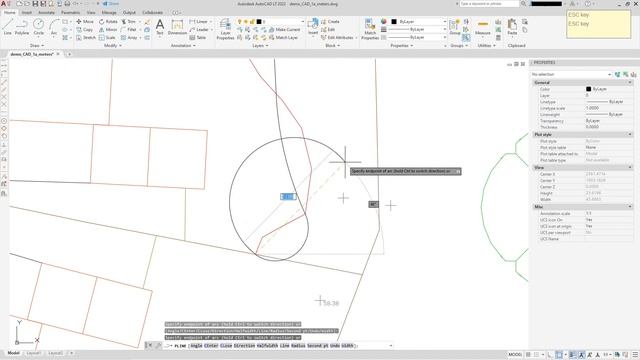Viewport: 640px width, 360px height.
Task: Open status bar customization menu
Action: [x=635, y=354]
